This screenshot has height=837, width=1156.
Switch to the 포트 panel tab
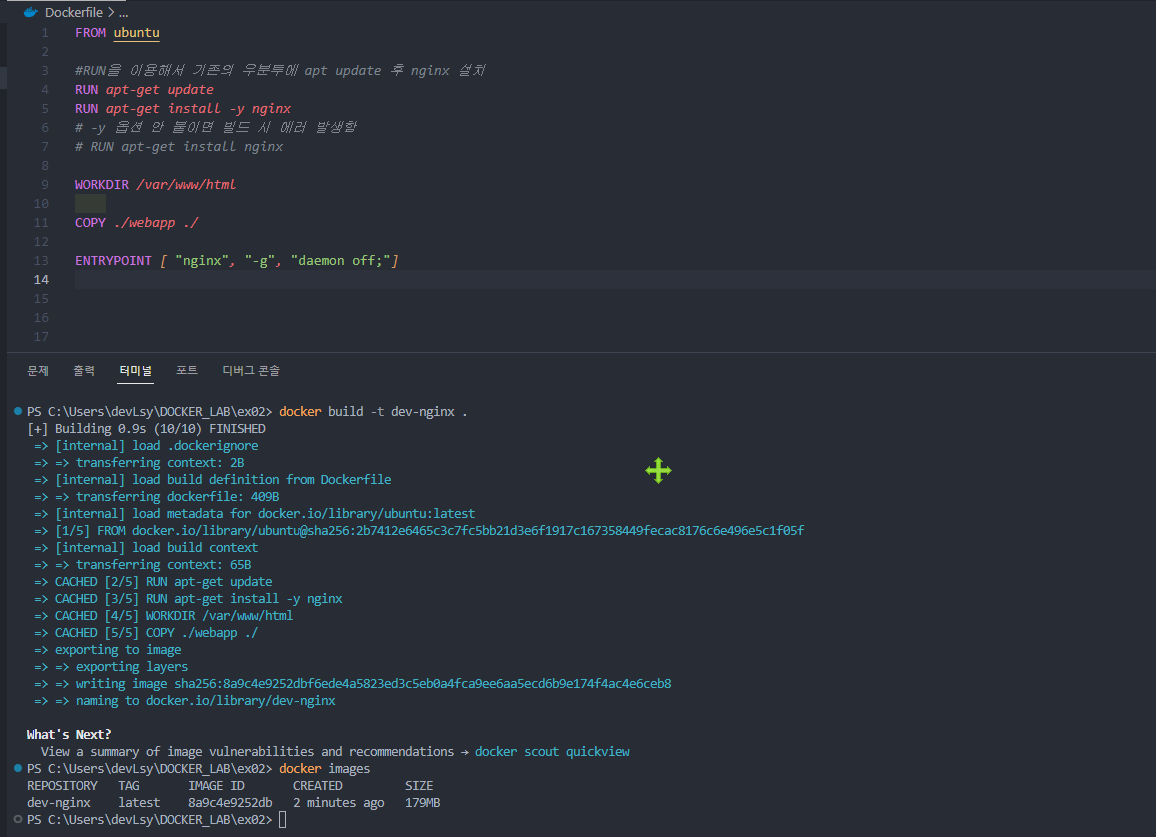[x=186, y=370]
